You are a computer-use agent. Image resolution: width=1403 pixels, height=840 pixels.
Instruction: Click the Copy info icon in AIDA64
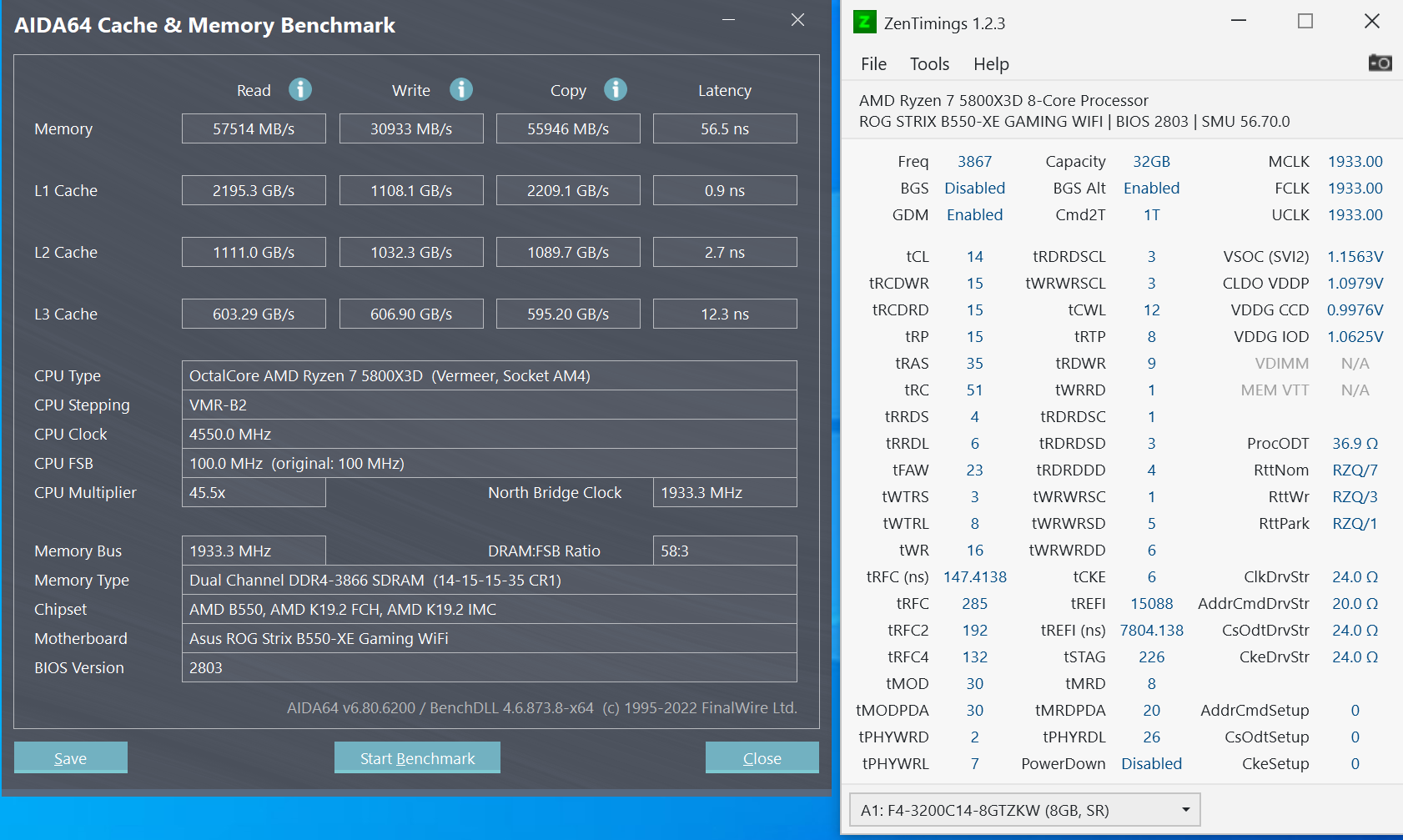(616, 89)
